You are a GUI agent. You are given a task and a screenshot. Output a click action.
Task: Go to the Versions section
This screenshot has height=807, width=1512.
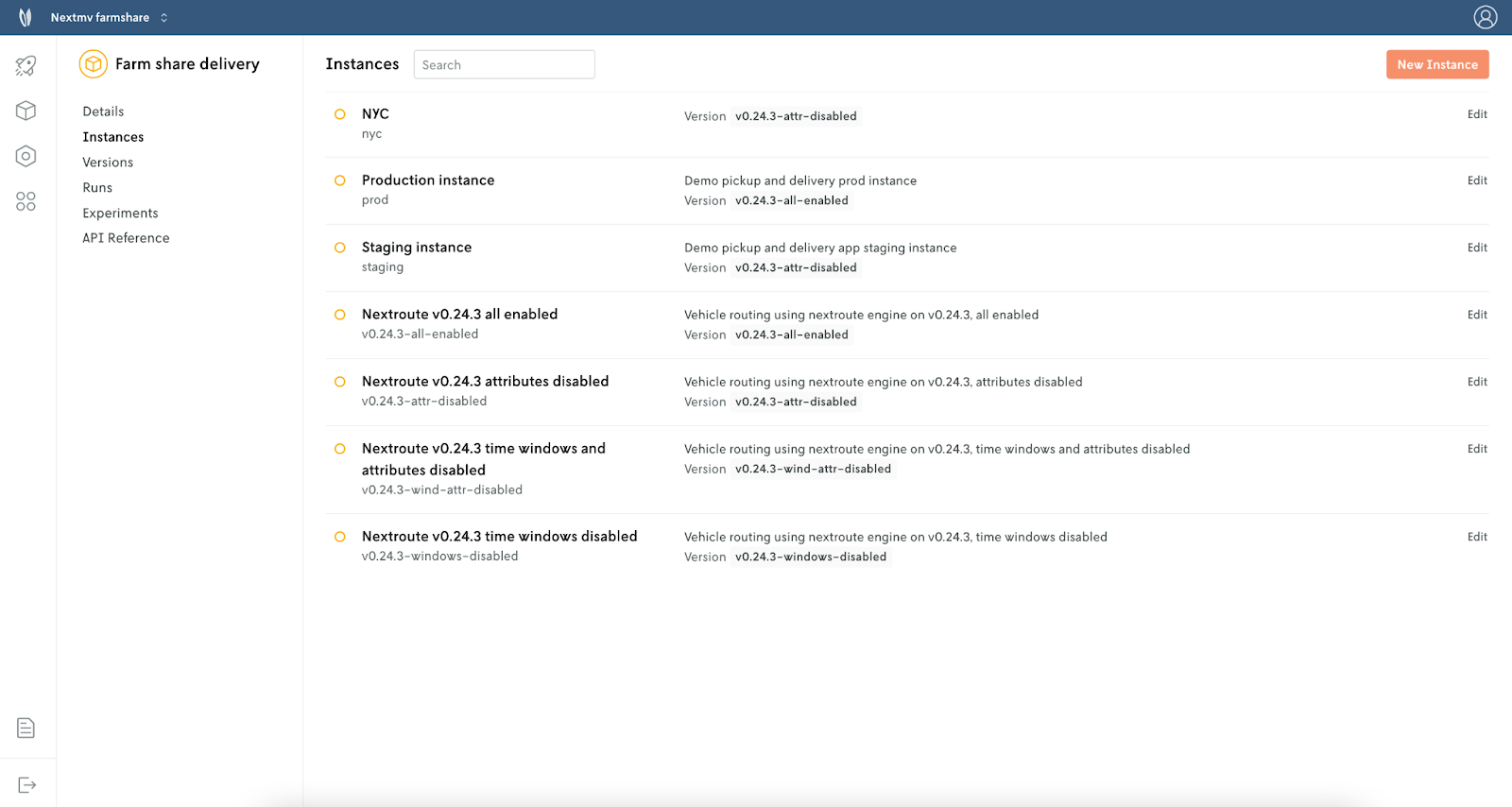pos(108,163)
